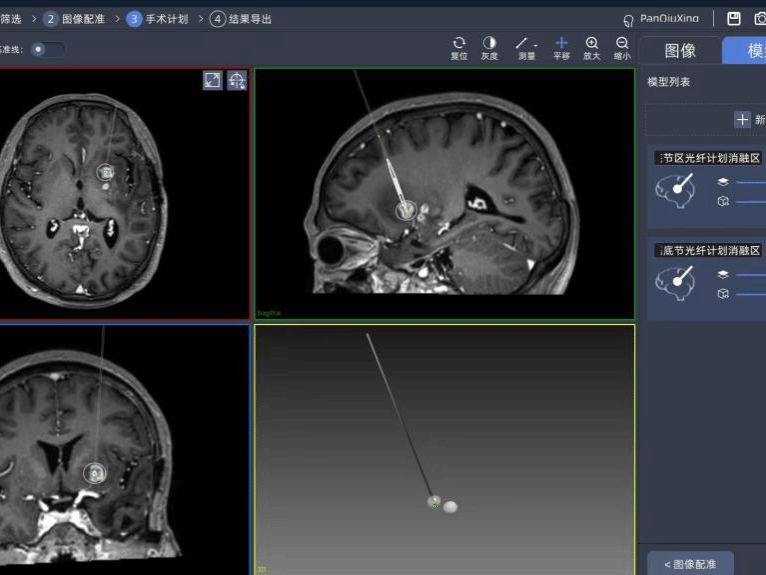
Task: Open the measure tool dropdown arrow
Action: (535, 44)
